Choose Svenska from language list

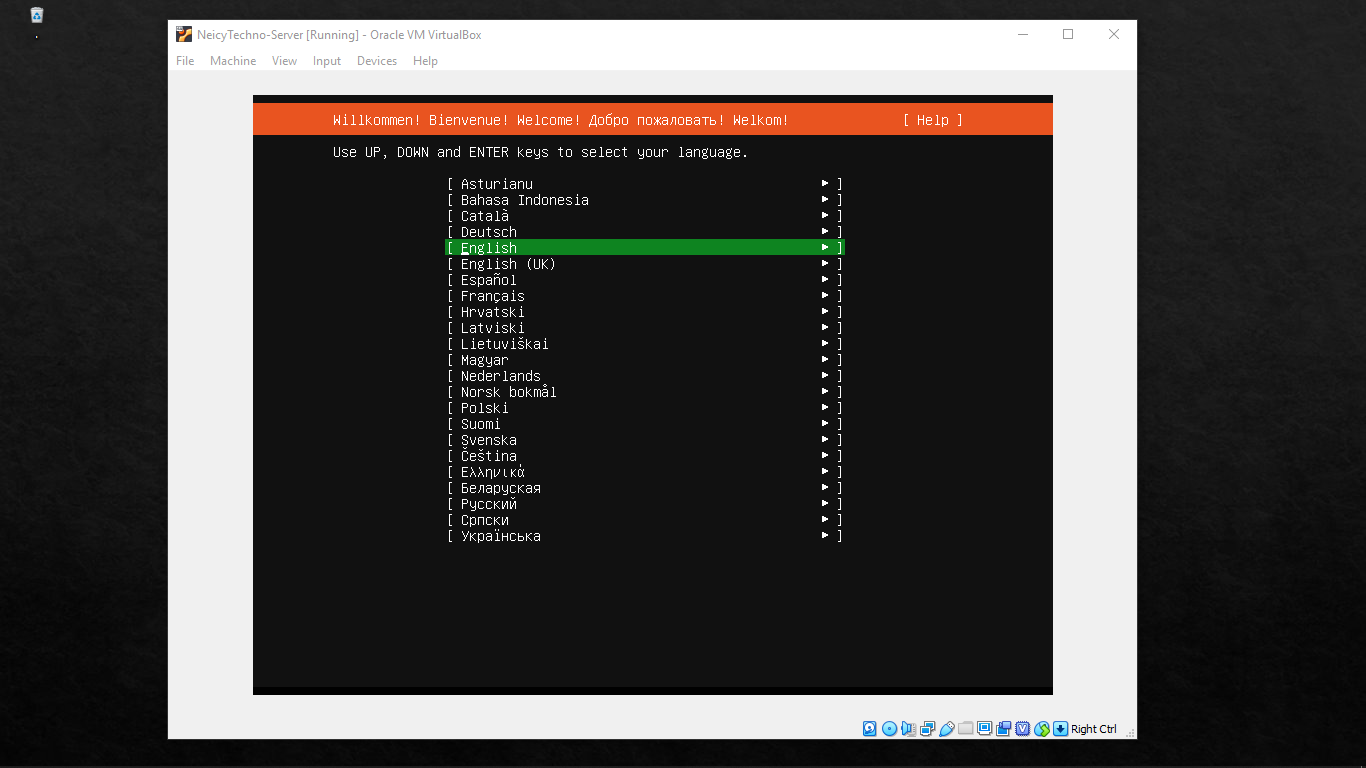pos(645,440)
